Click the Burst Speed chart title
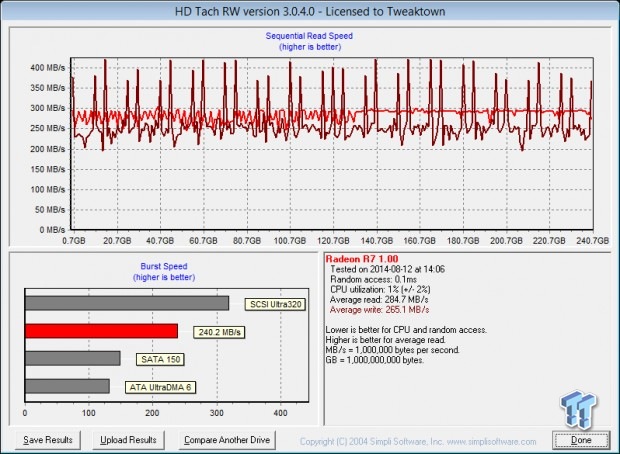This screenshot has width=620, height=454. (164, 266)
